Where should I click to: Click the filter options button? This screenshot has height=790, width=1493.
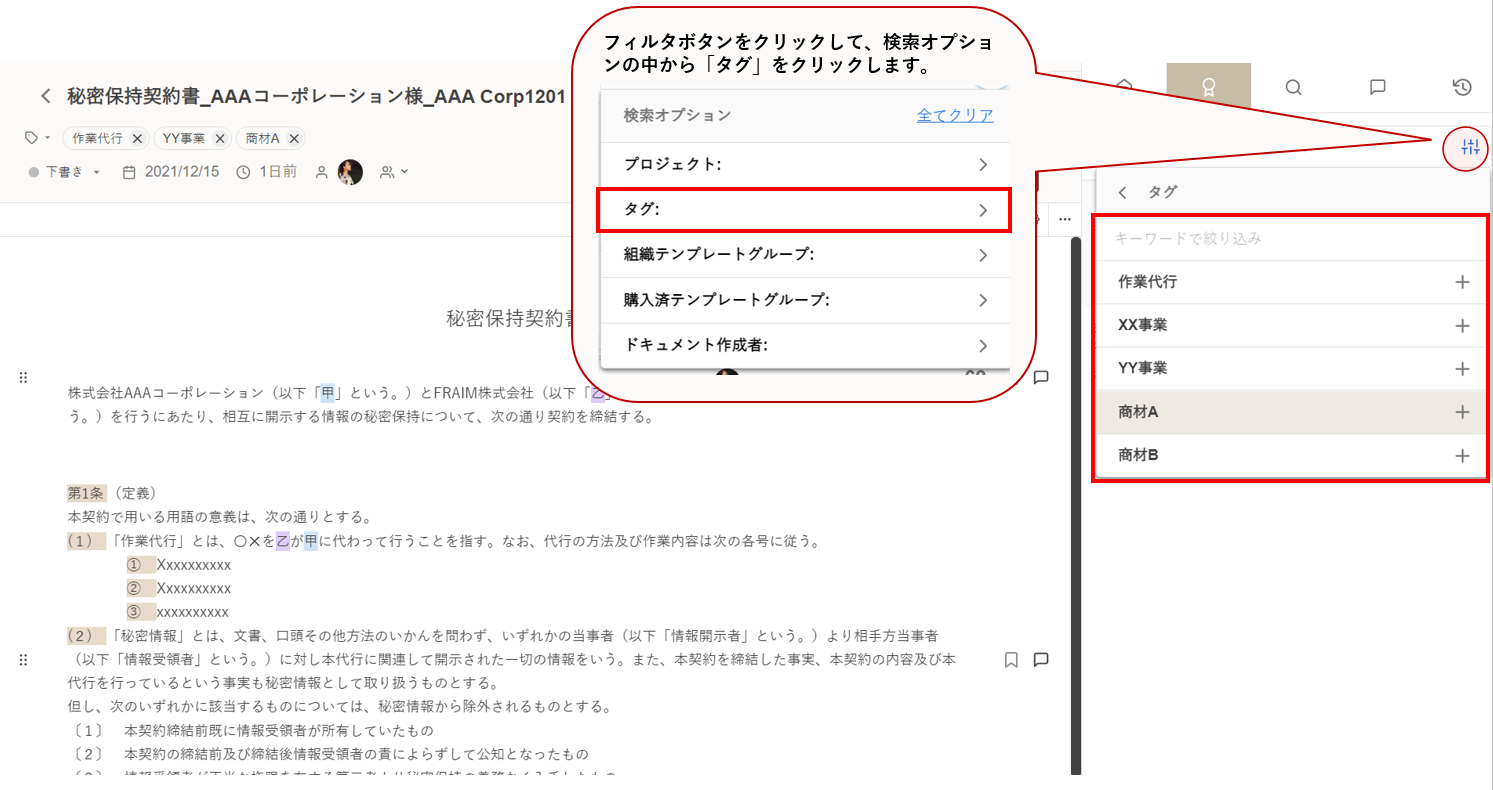pyautogui.click(x=1469, y=148)
